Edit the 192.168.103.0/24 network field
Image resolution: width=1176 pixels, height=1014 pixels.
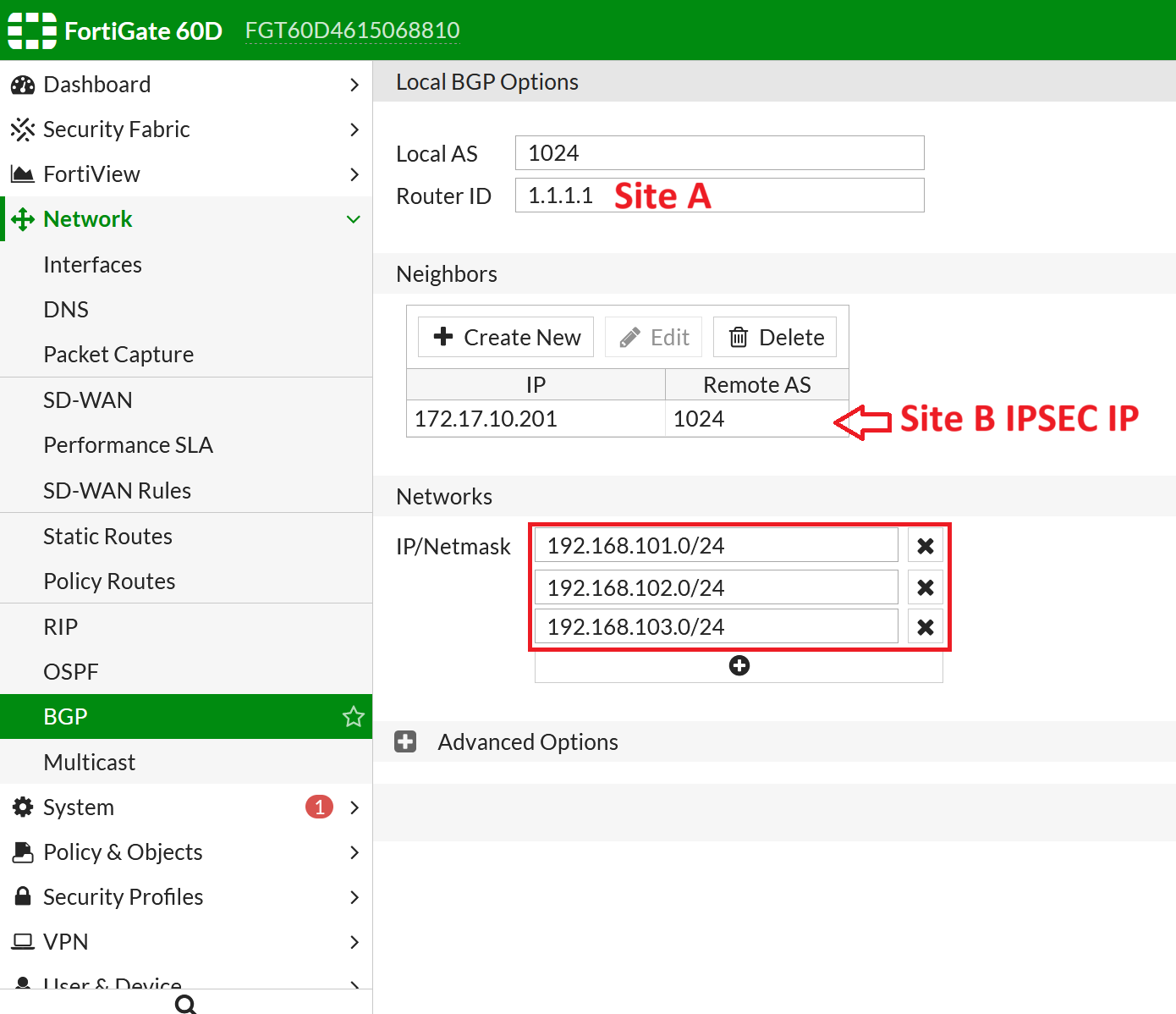[717, 627]
